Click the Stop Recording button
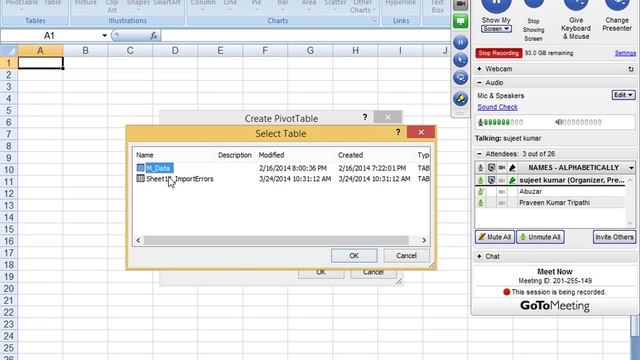Viewport: 640px width, 360px height. tap(499, 53)
